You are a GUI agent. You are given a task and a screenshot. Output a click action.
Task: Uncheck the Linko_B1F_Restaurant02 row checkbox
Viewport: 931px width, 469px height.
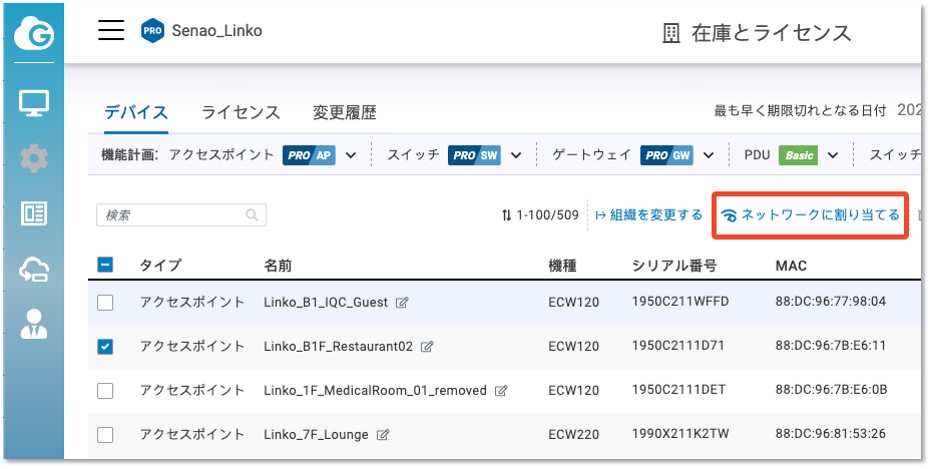click(x=105, y=346)
